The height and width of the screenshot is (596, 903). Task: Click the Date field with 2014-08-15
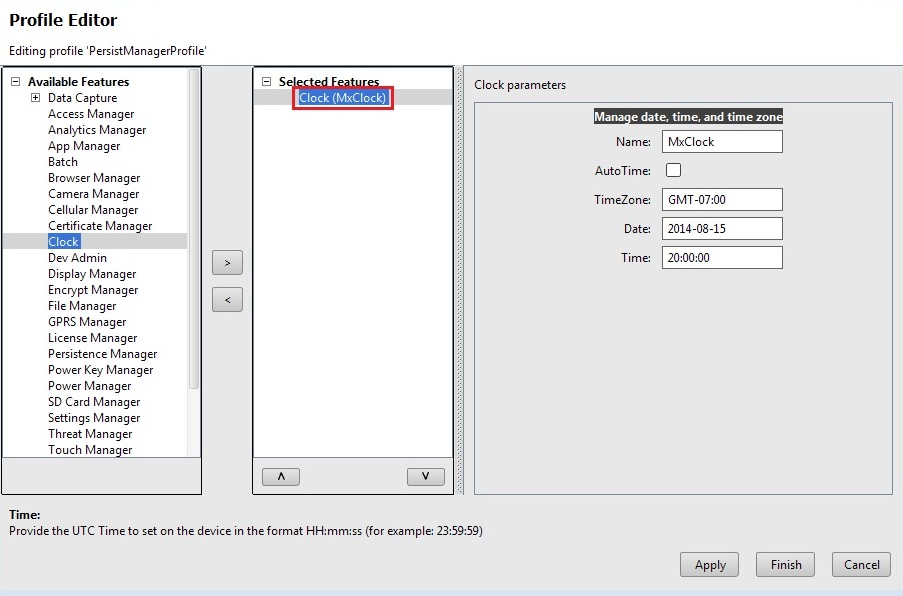721,229
